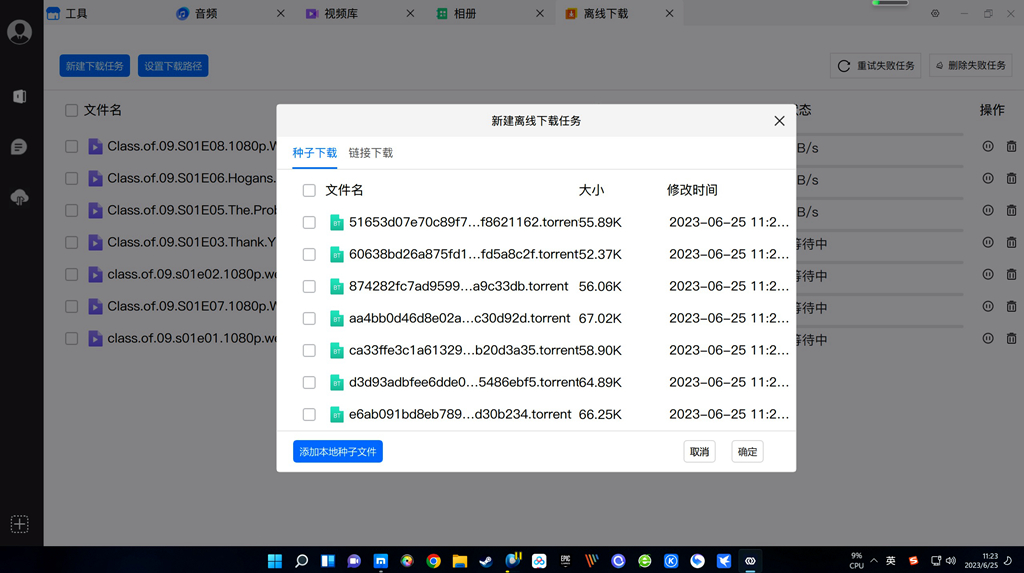Open Steam from the taskbar
This screenshot has height=573, width=1024.
486,561
